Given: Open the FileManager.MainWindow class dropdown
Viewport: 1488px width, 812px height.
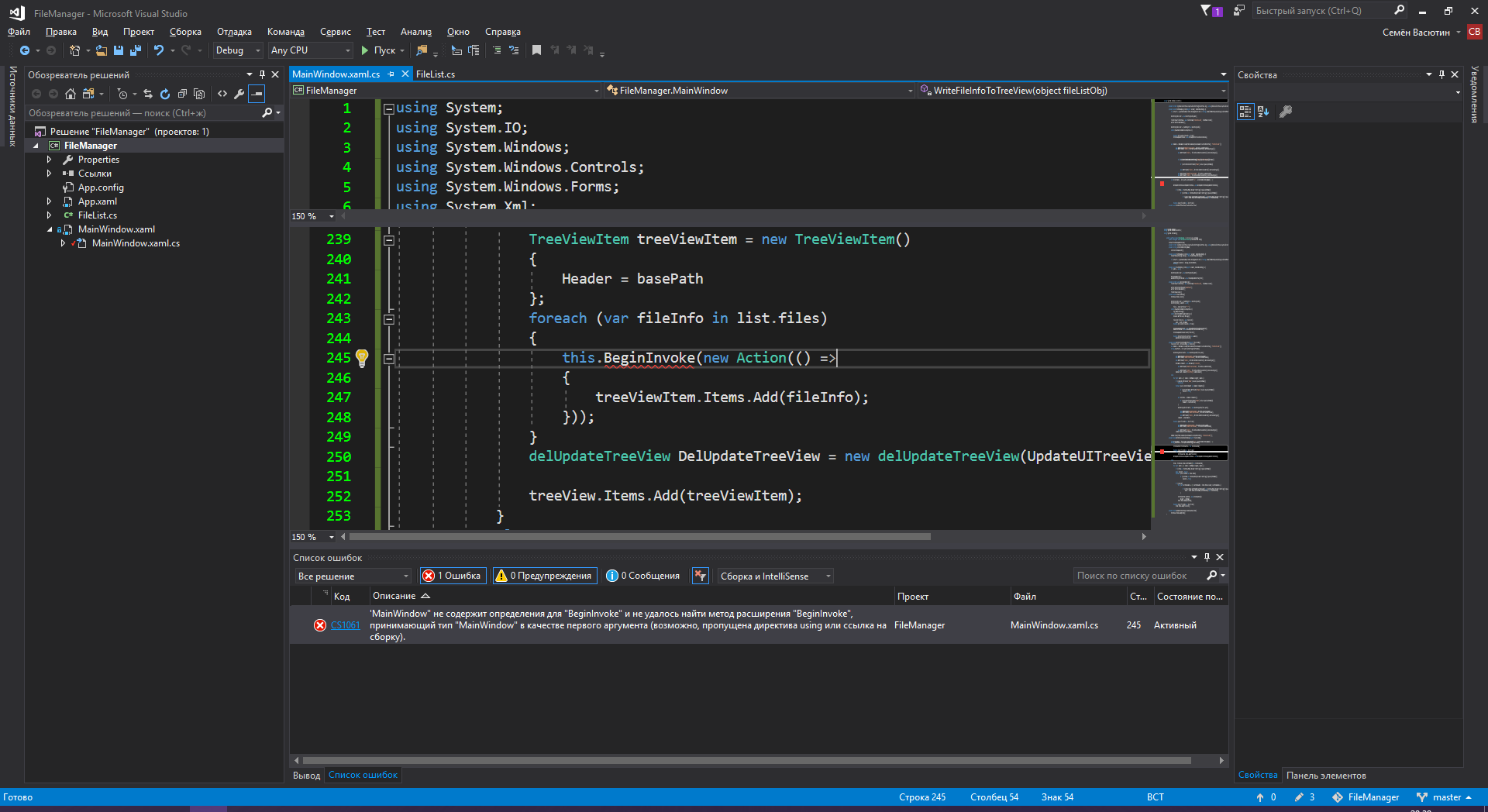Looking at the screenshot, I should 759,91.
